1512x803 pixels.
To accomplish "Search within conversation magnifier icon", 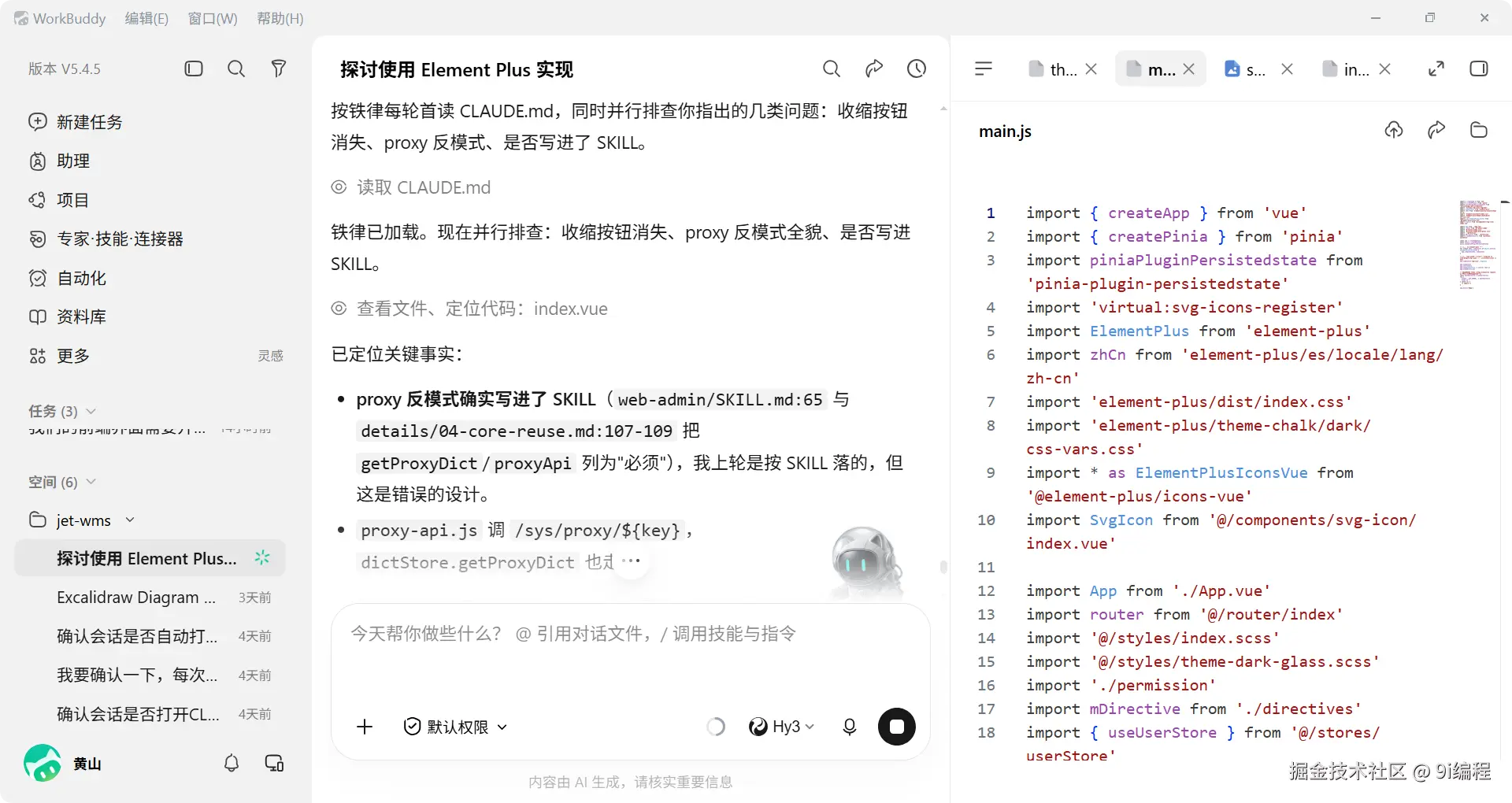I will 832,68.
